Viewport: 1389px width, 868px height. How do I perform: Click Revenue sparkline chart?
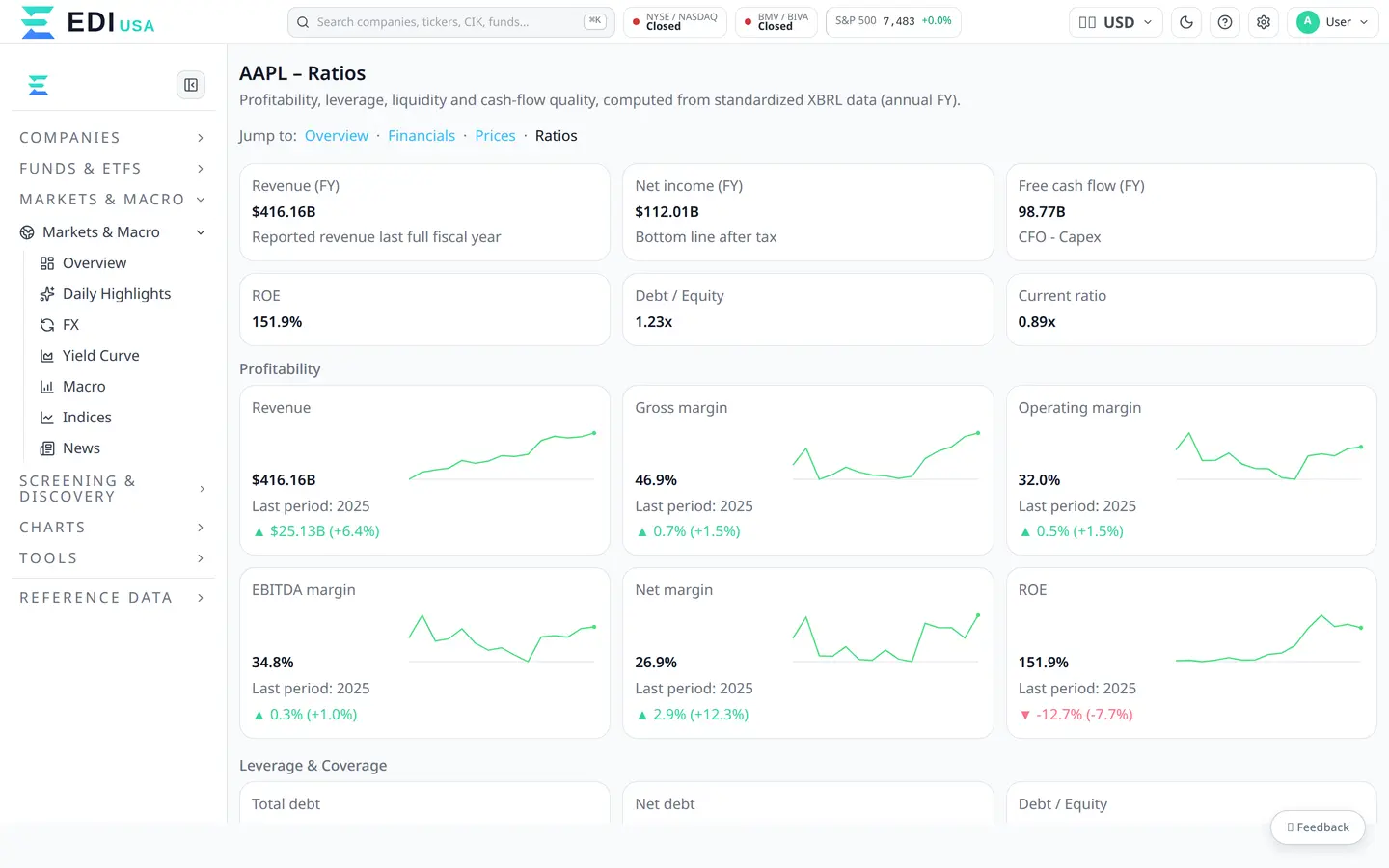(503, 456)
